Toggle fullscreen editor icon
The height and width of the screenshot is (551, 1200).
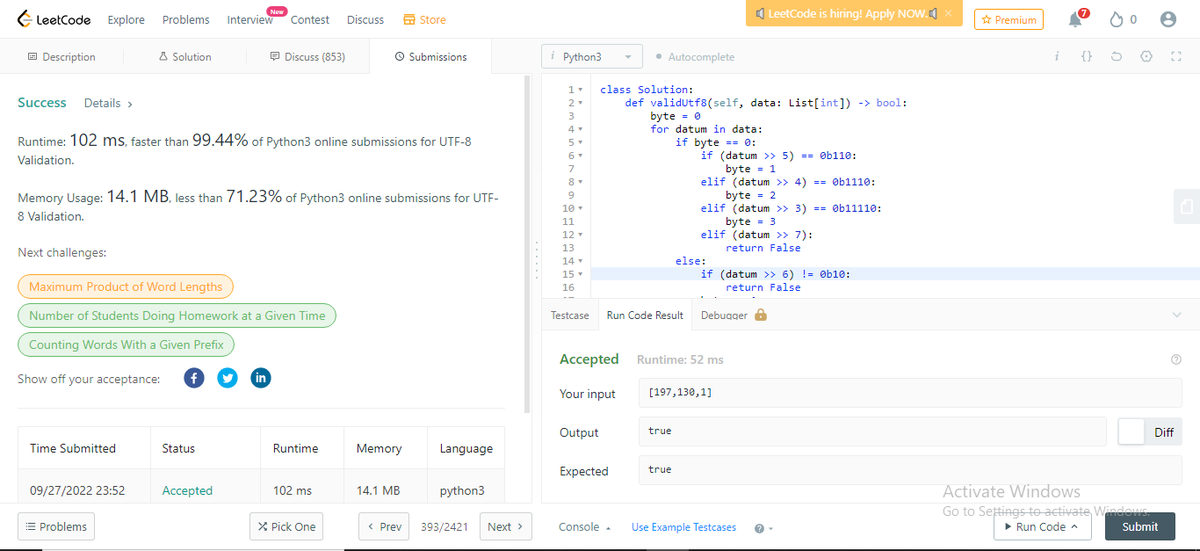(1176, 57)
